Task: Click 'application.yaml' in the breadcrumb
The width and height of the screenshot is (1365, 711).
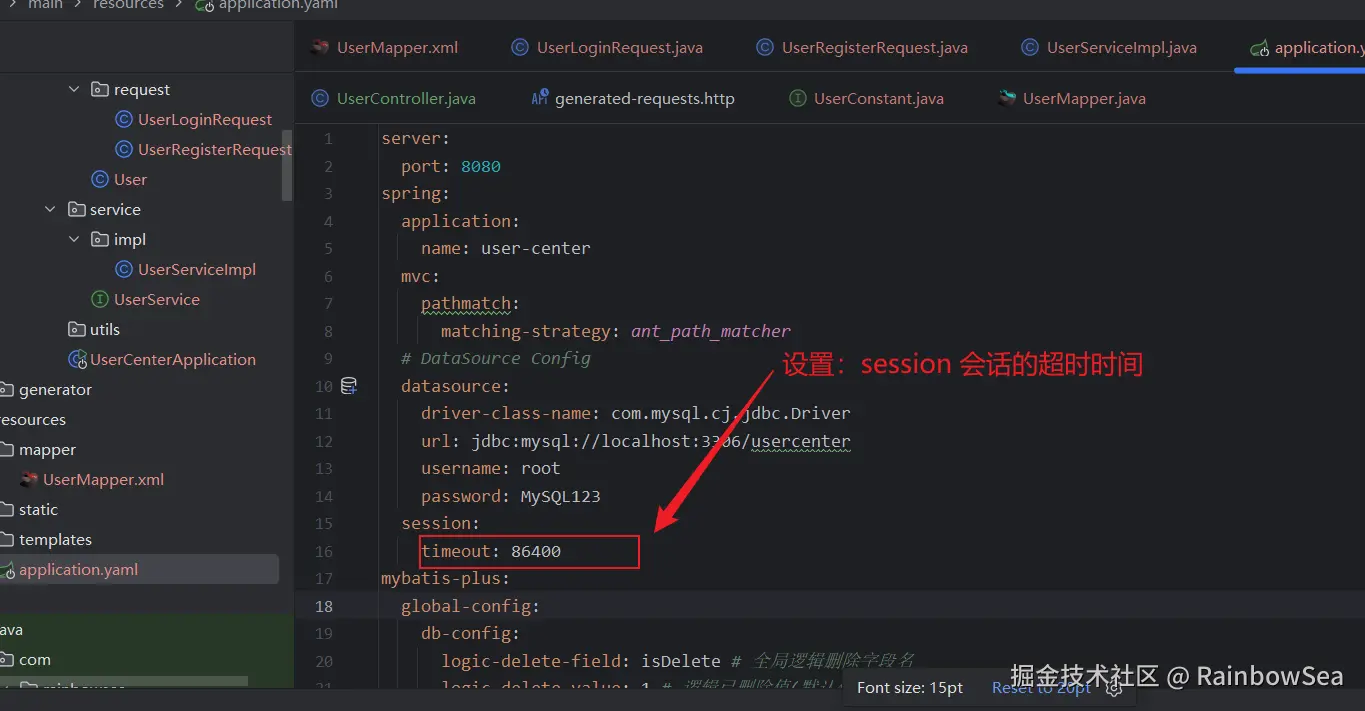Action: (278, 4)
